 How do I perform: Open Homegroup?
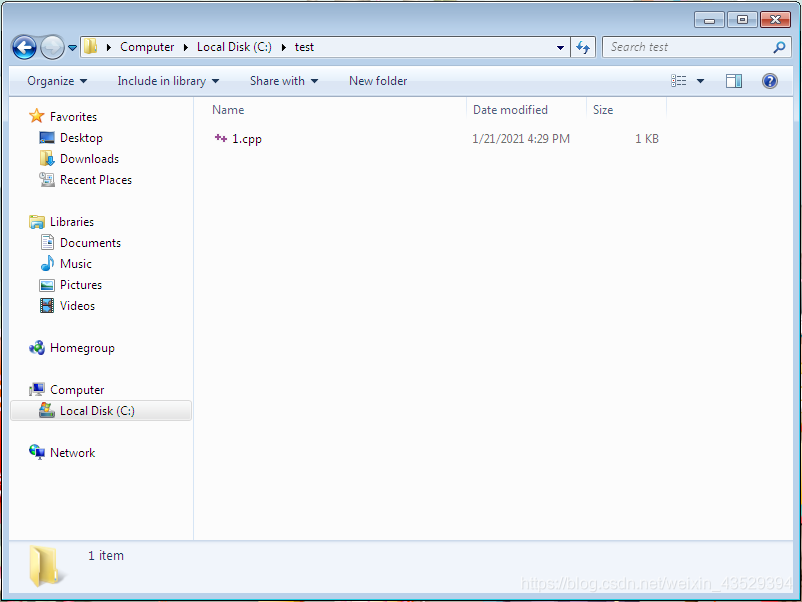click(x=82, y=348)
